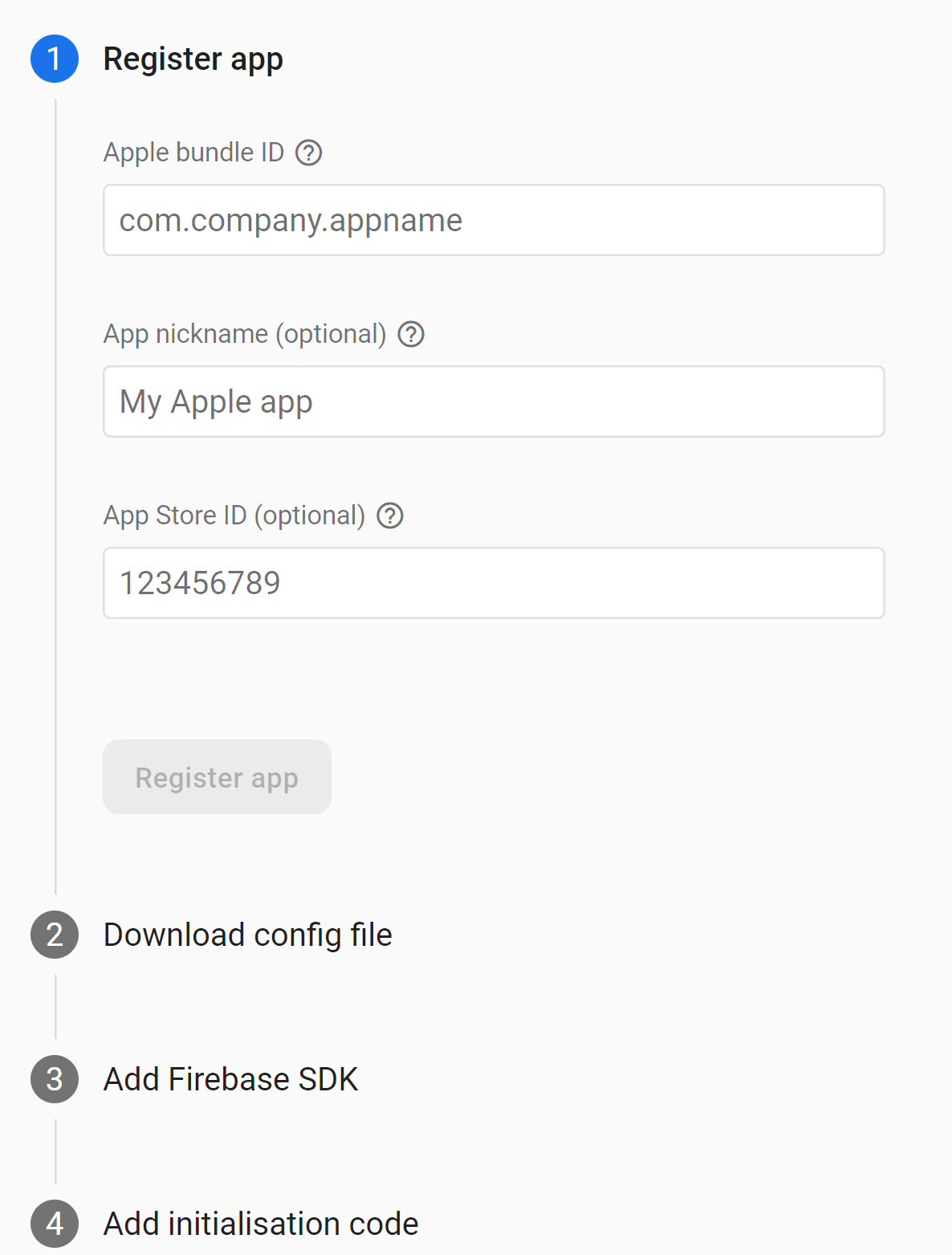Show the App Store ID help tooltip

click(390, 515)
